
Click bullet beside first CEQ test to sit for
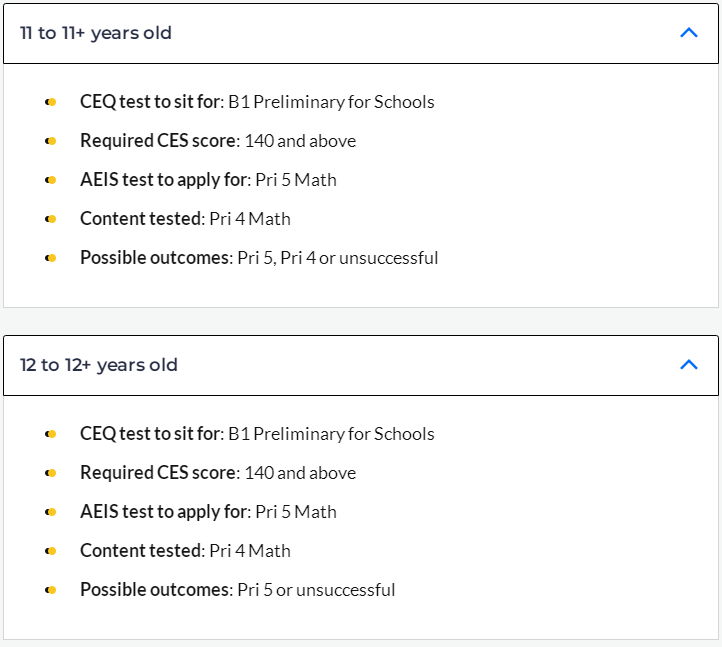51,102
